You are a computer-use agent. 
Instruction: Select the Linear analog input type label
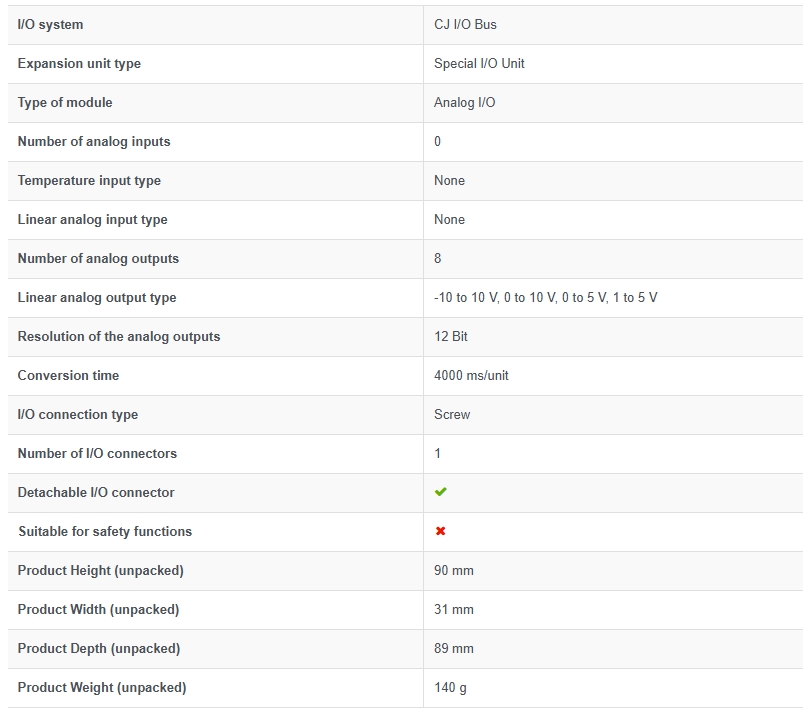click(x=93, y=219)
